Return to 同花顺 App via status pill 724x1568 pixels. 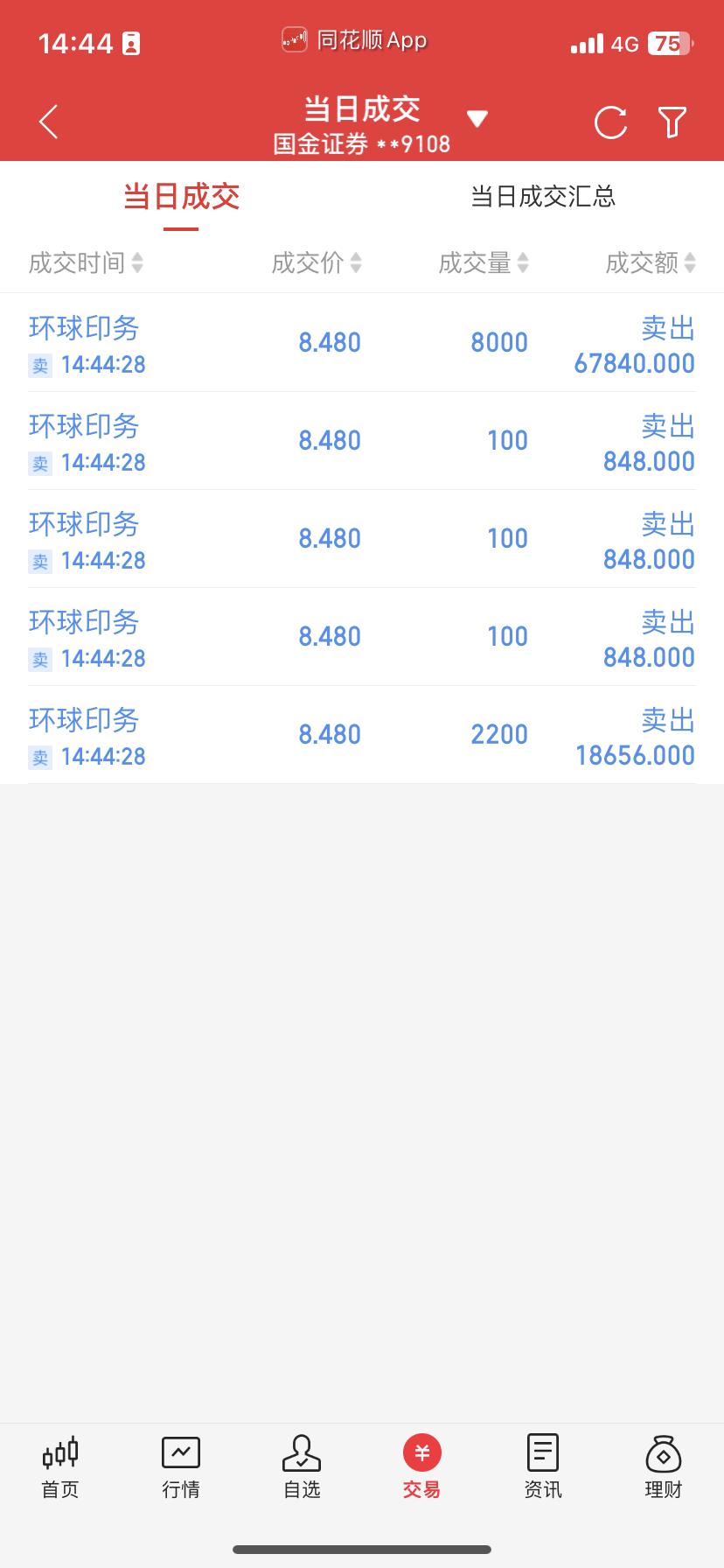[354, 40]
